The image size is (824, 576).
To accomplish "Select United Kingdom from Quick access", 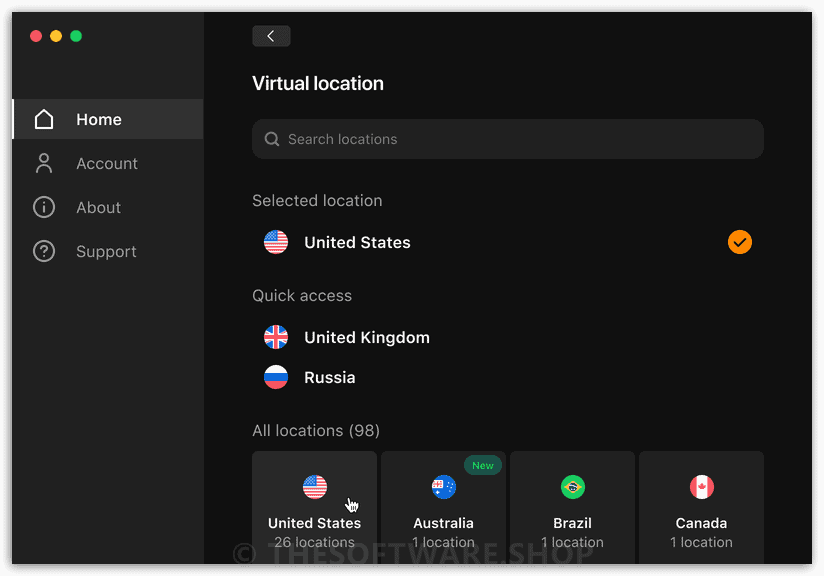I will point(508,337).
